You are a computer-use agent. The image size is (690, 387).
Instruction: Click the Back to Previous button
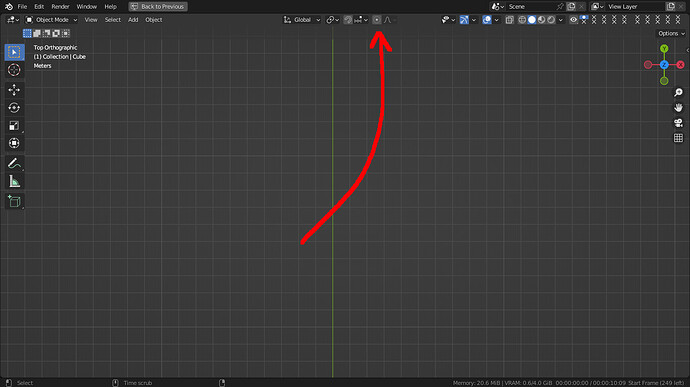pyautogui.click(x=158, y=7)
